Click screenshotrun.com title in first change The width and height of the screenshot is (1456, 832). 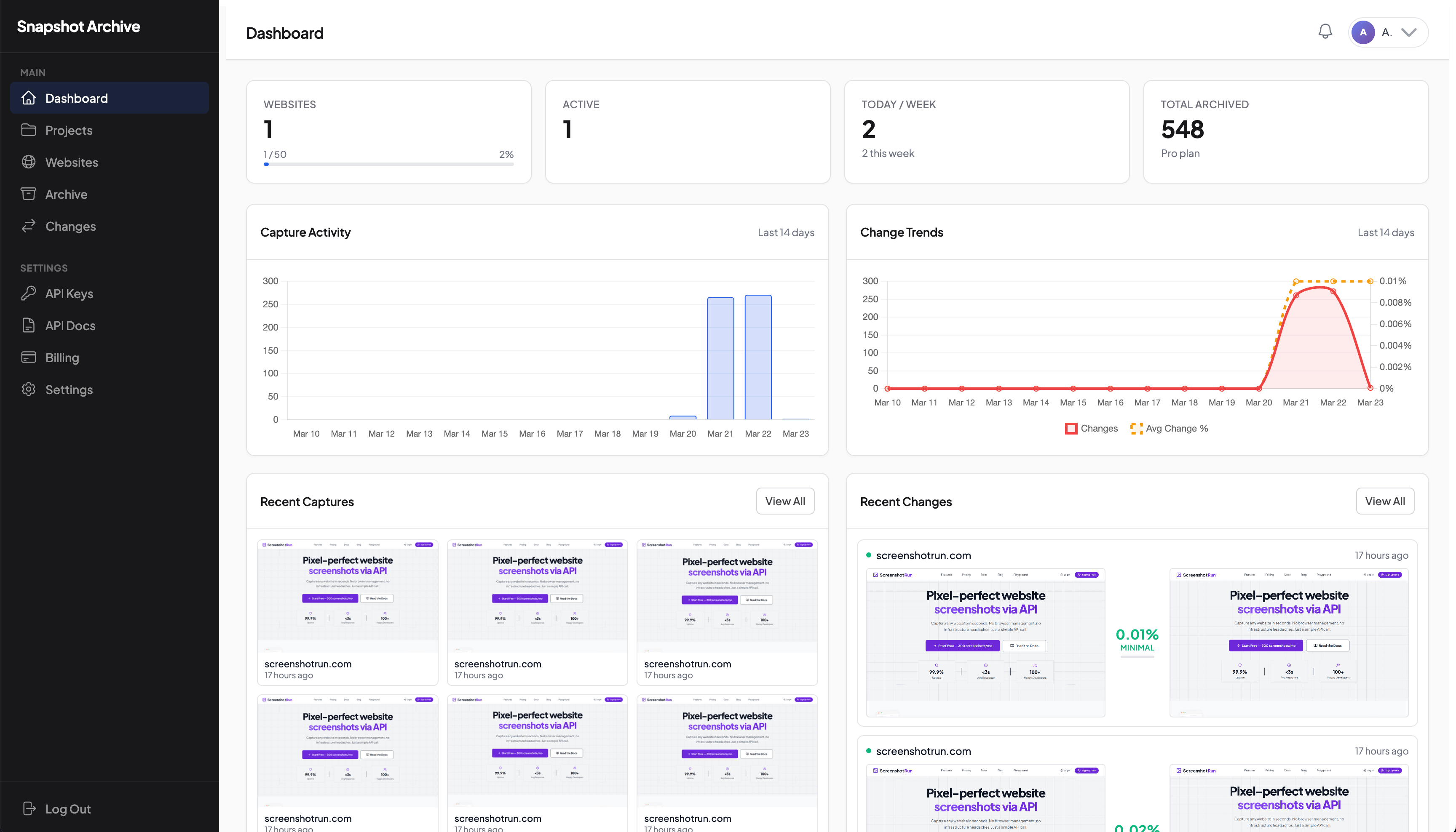923,555
